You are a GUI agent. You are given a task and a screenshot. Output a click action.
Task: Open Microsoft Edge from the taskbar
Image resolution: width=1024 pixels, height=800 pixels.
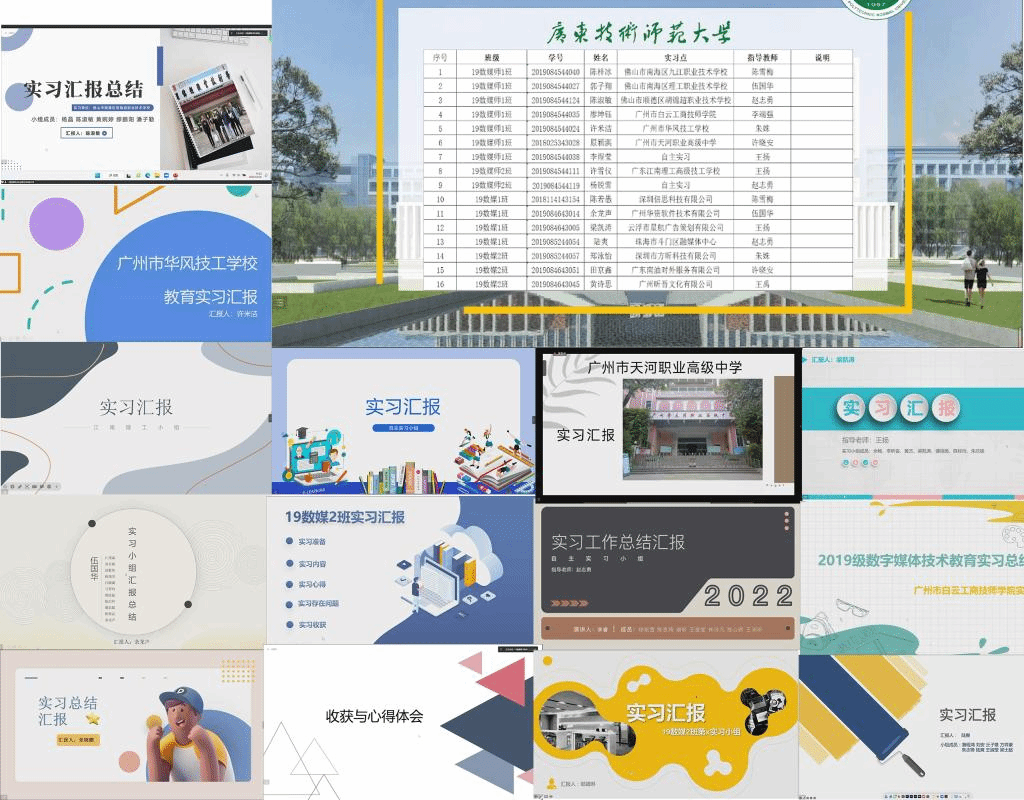146,176
